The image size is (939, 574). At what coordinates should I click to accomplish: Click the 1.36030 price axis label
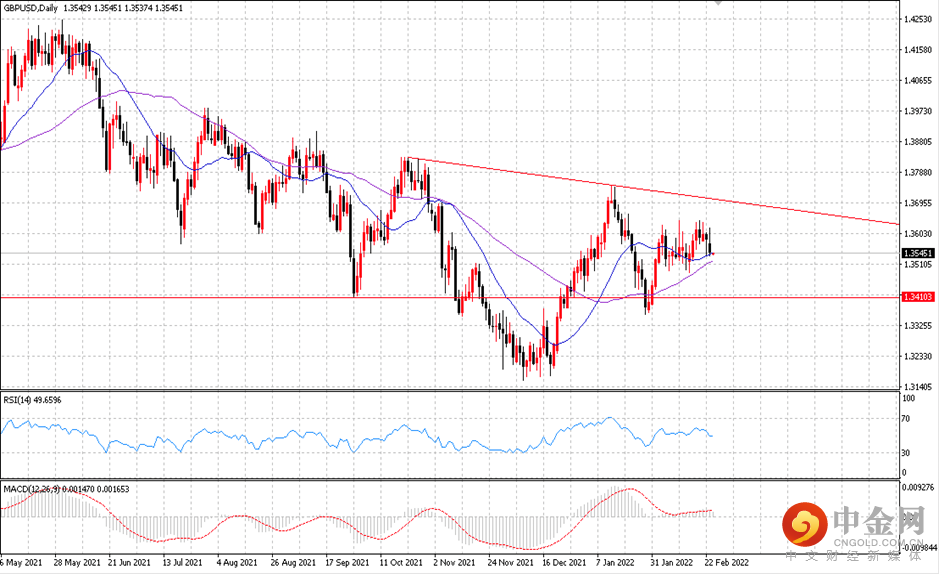pyautogui.click(x=917, y=233)
